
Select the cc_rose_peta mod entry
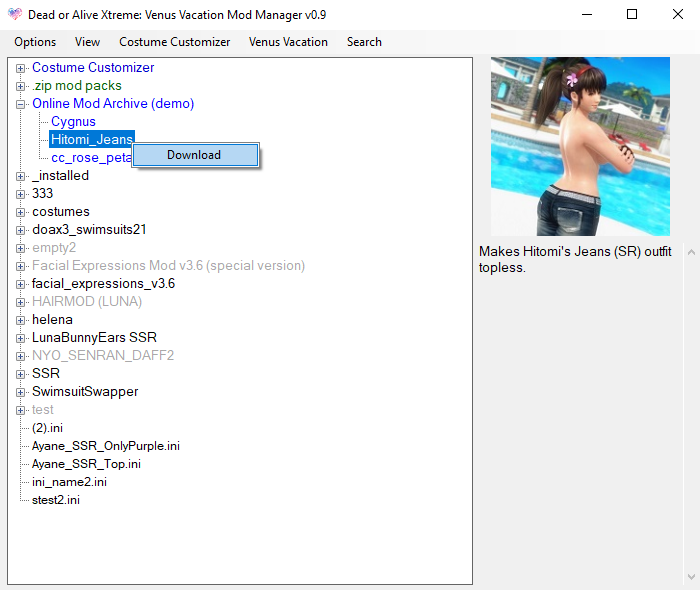coord(91,158)
